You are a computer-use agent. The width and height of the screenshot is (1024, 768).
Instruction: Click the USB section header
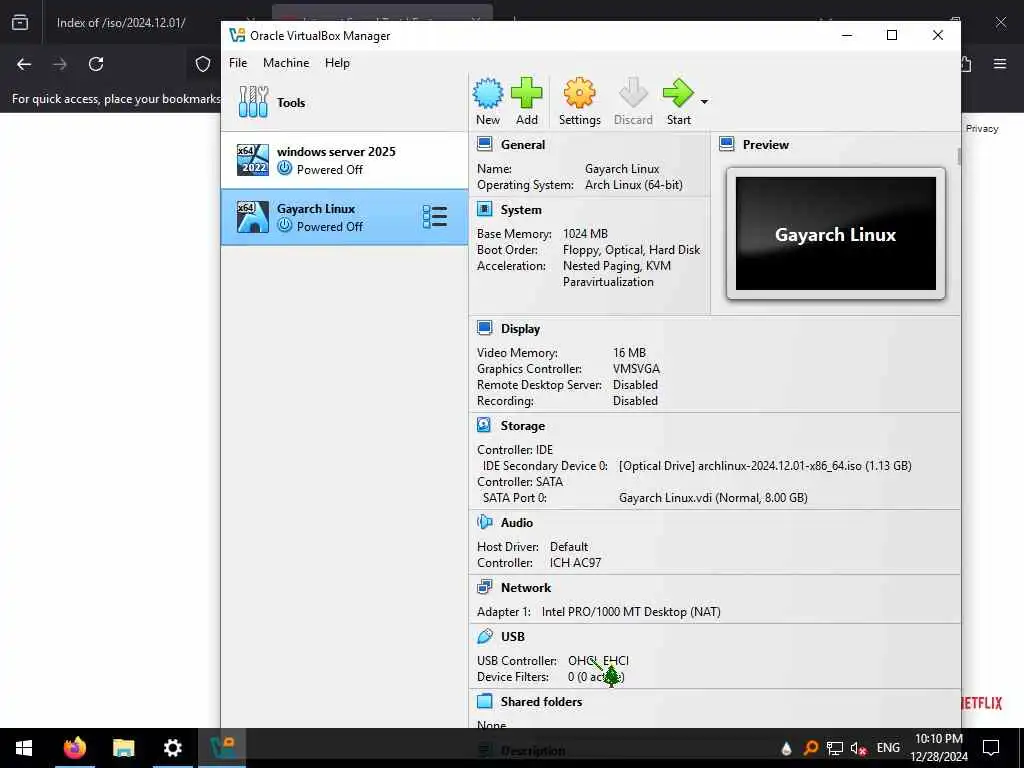(x=513, y=637)
